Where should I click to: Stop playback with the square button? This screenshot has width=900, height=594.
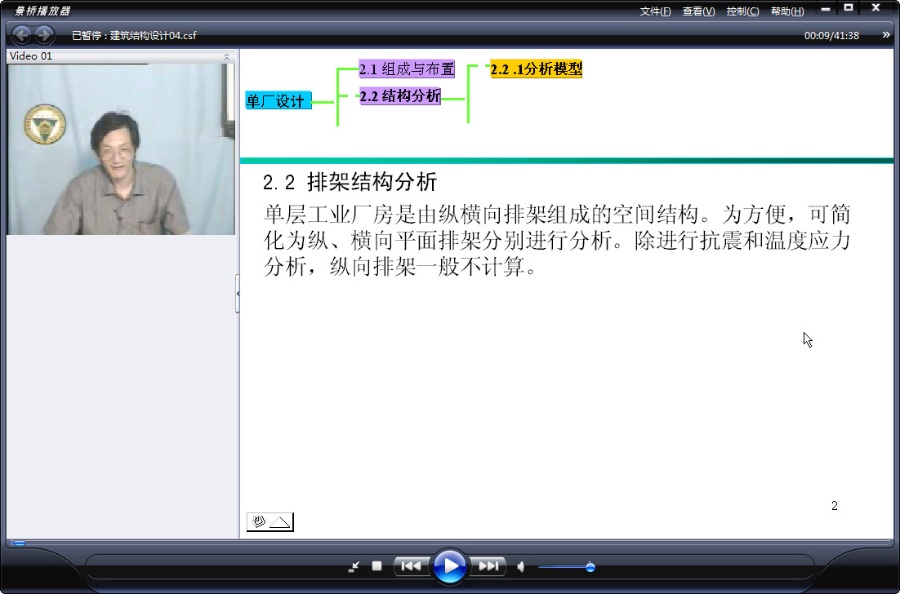[377, 566]
